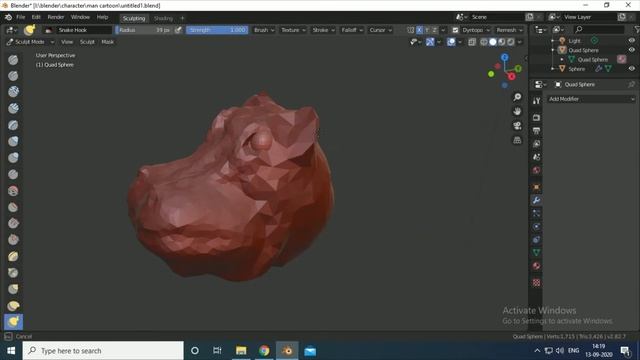Select the Grab brush tool
The width and height of the screenshot is (640, 360).
pos(13,289)
